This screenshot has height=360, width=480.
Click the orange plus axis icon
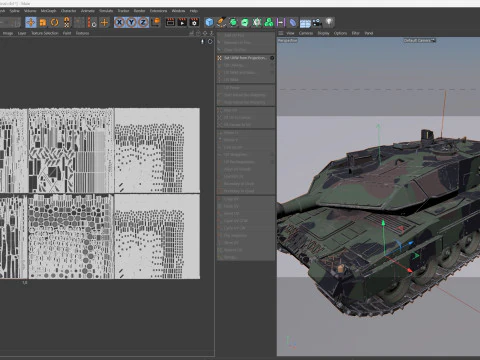[x=104, y=23]
